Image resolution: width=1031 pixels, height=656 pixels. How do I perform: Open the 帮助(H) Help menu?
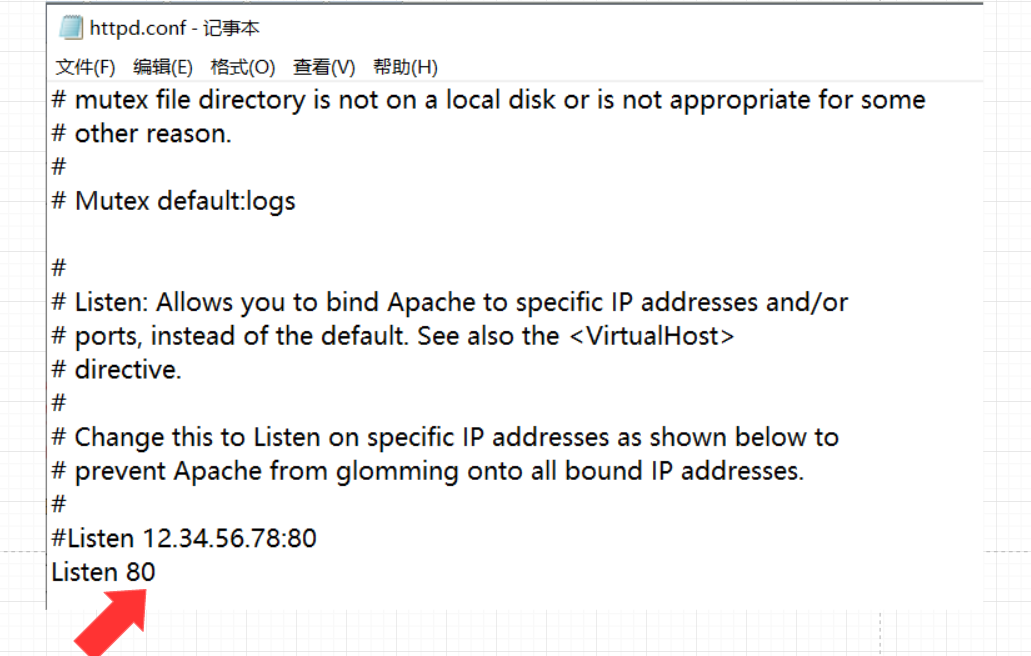pos(405,67)
